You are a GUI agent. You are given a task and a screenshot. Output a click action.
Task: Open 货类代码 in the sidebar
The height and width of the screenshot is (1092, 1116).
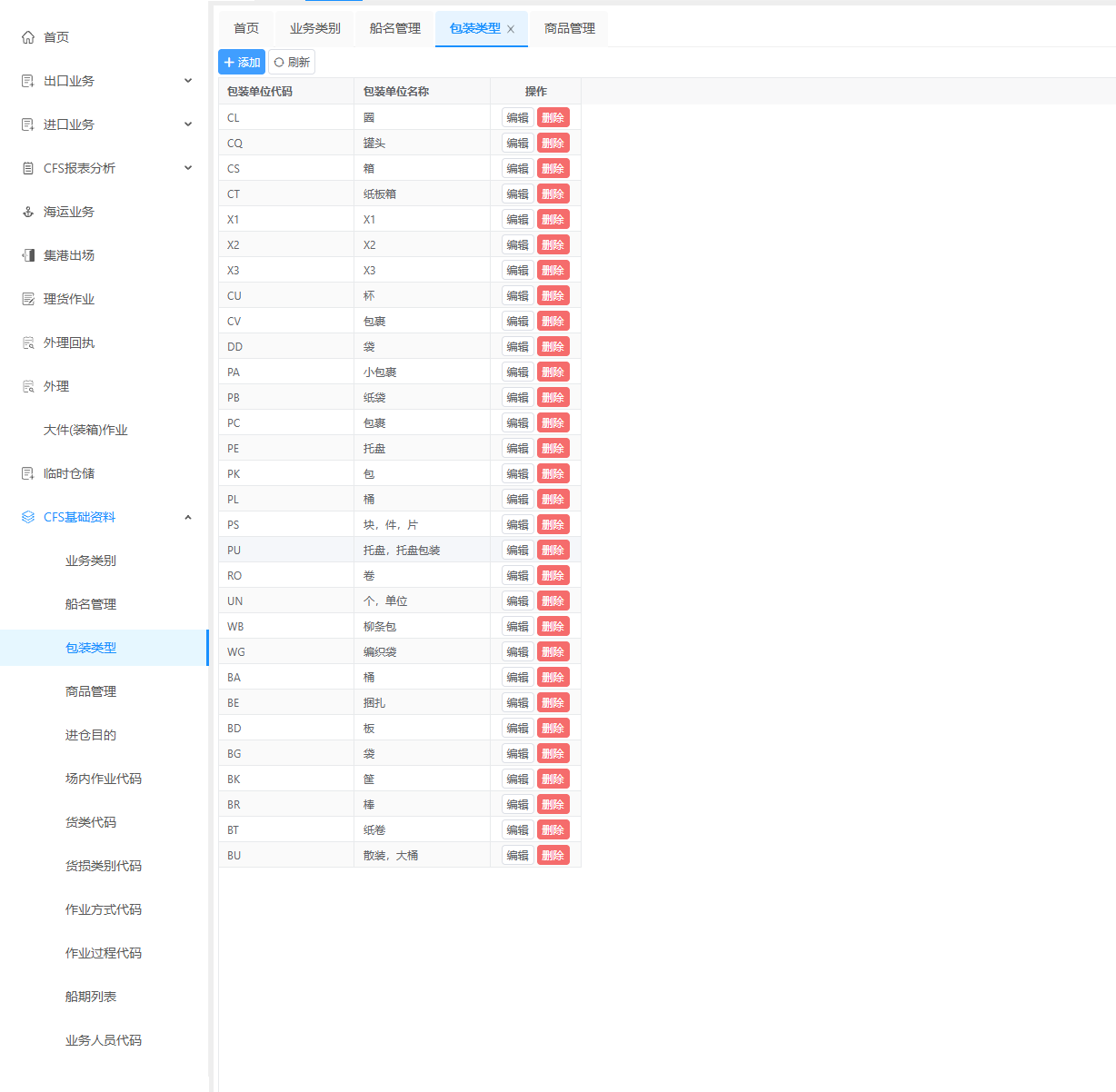coord(91,822)
